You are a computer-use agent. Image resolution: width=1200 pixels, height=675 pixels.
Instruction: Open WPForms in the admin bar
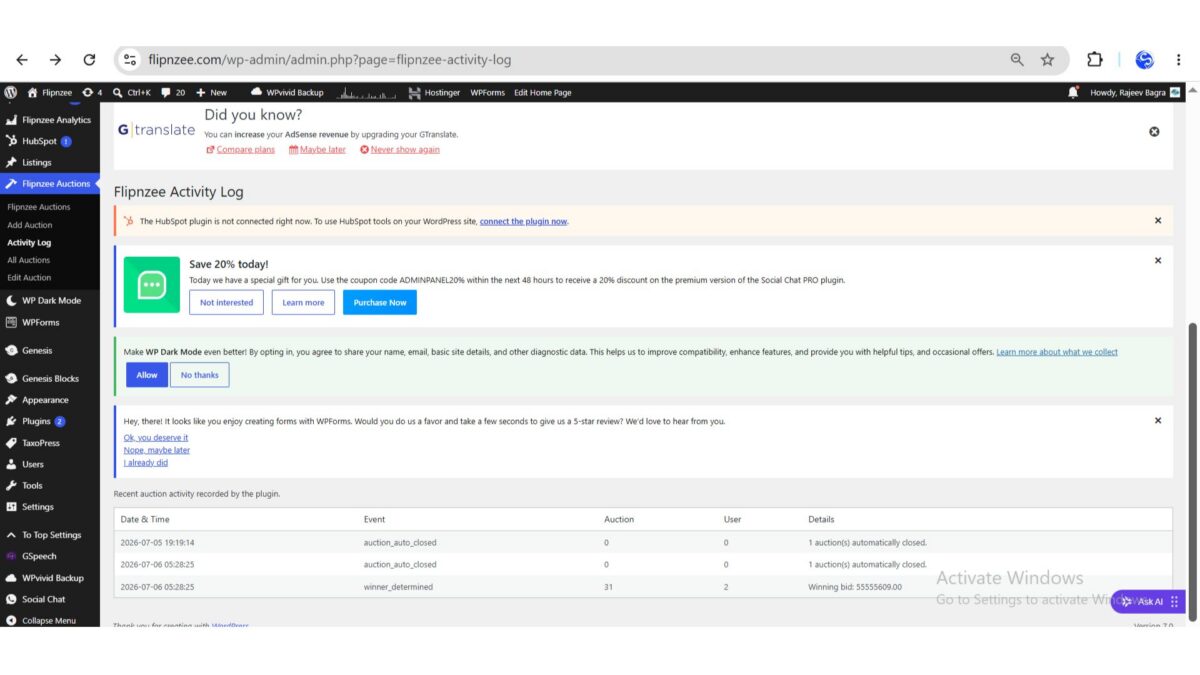(x=488, y=92)
